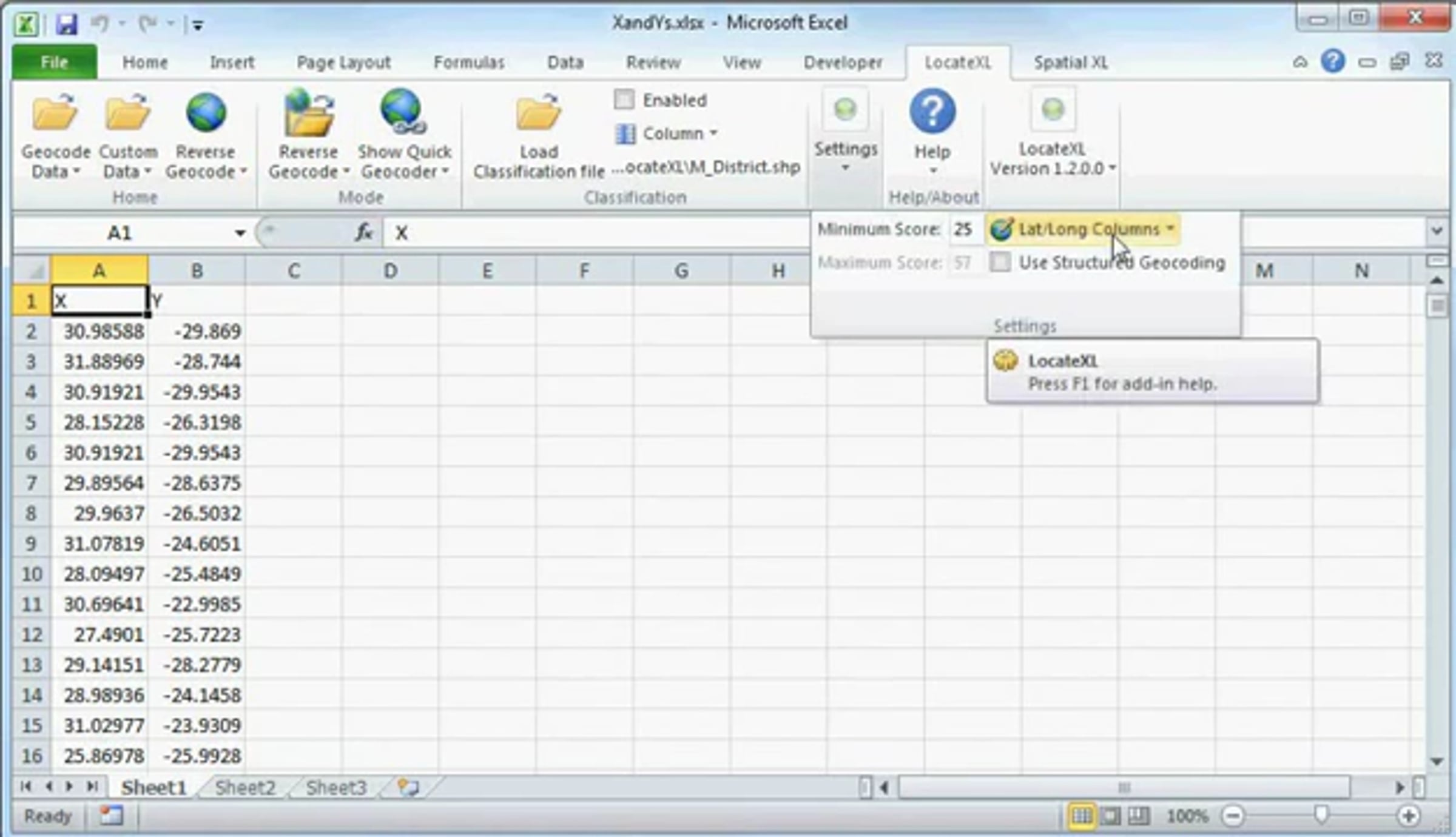The width and height of the screenshot is (1456, 837).
Task: Select cell containing -28.744
Action: (197, 361)
